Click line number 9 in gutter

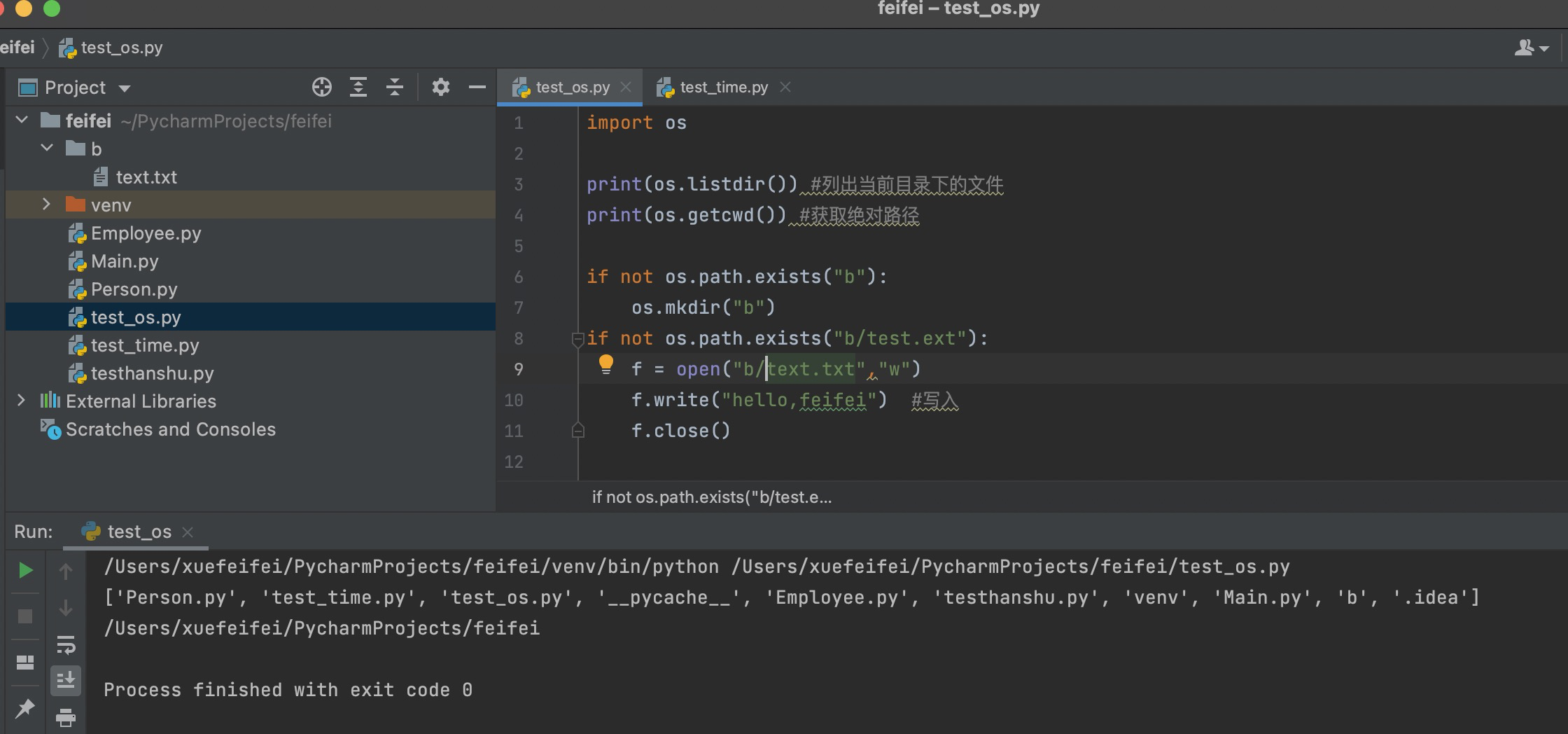click(x=518, y=369)
